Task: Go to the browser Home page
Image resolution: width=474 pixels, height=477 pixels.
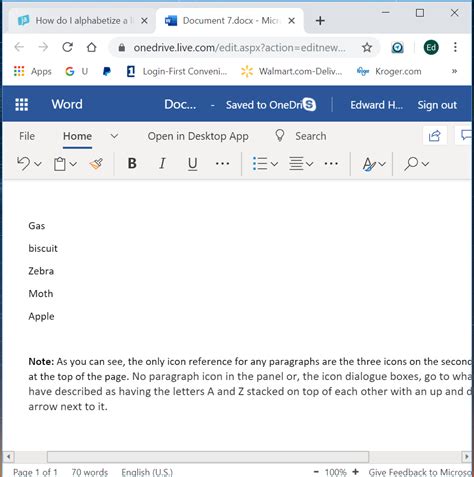Action: [91, 47]
